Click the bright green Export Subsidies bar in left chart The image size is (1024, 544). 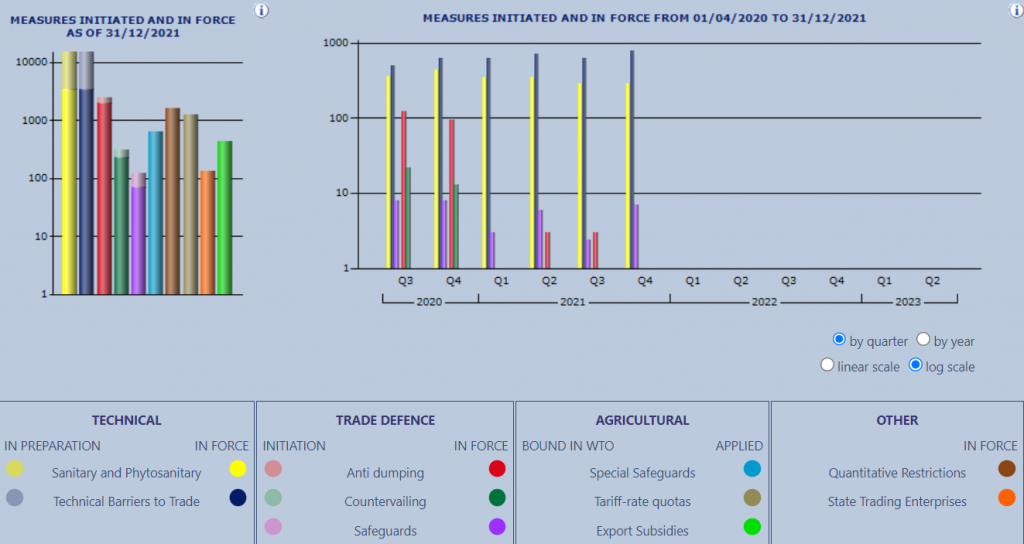pyautogui.click(x=225, y=217)
